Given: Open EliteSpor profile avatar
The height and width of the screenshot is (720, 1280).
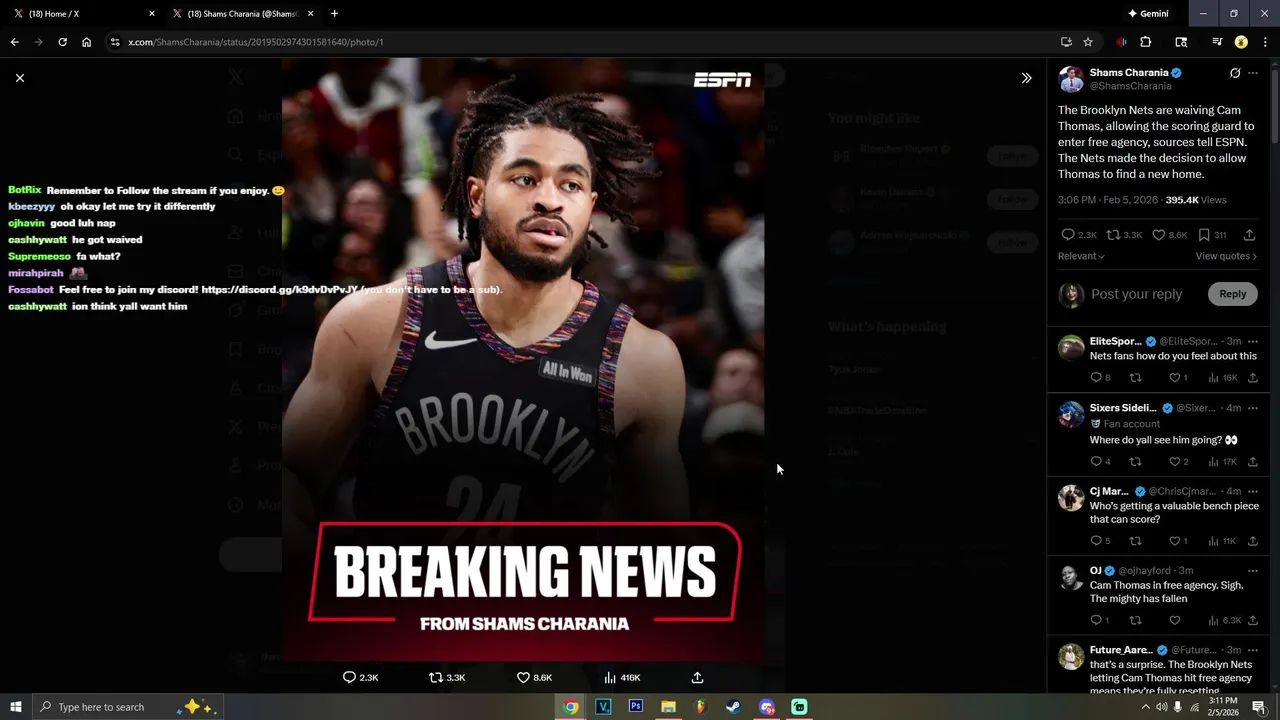Looking at the screenshot, I should tap(1071, 348).
